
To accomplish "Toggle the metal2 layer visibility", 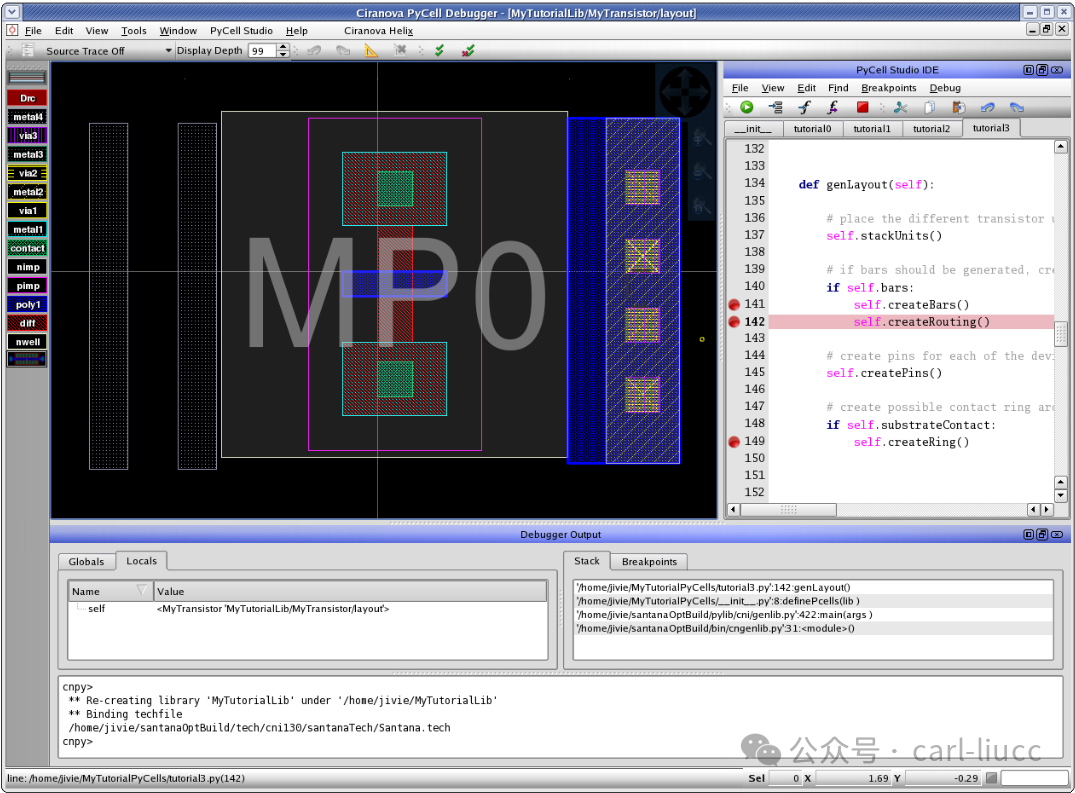I will [x=27, y=192].
